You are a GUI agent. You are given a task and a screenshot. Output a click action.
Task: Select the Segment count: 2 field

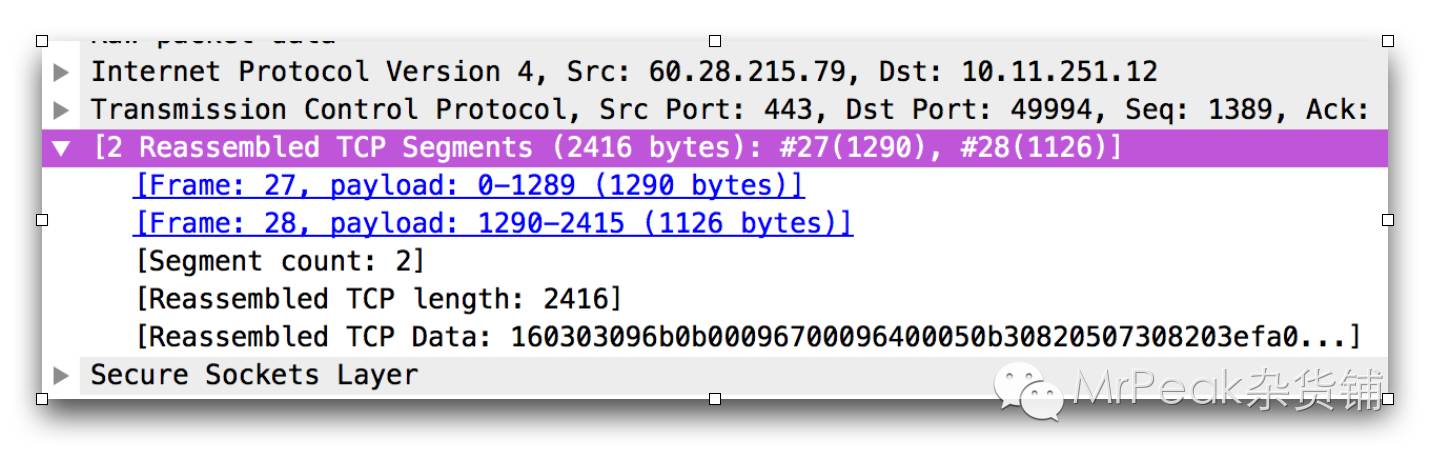click(280, 262)
